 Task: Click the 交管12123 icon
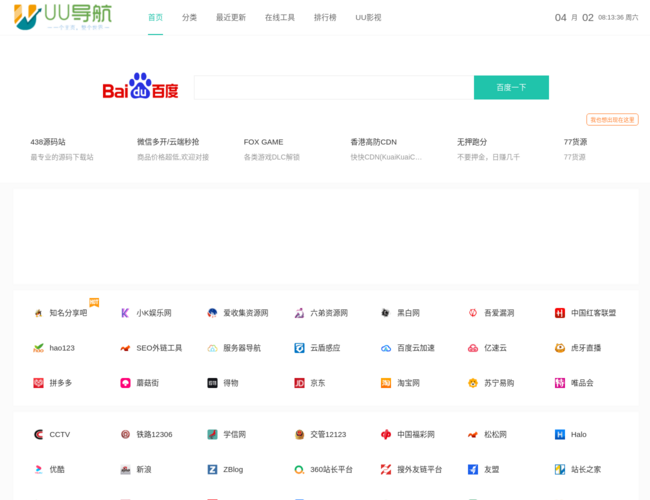click(x=299, y=434)
